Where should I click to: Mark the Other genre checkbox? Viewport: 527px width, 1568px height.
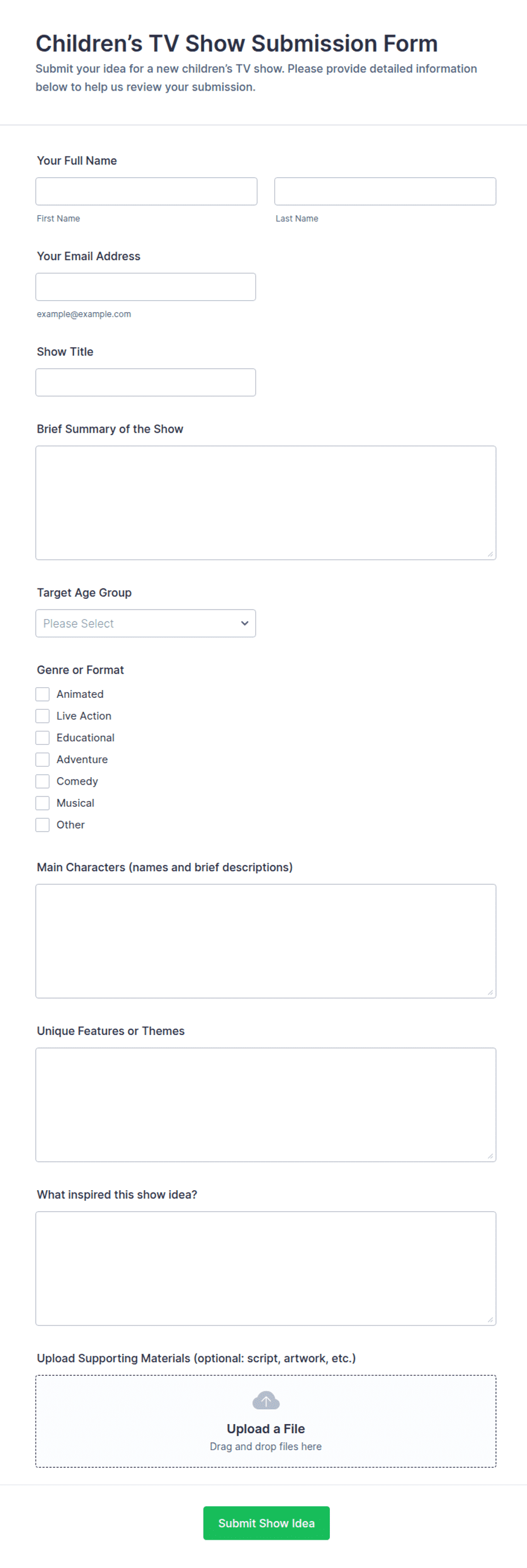pyautogui.click(x=42, y=825)
